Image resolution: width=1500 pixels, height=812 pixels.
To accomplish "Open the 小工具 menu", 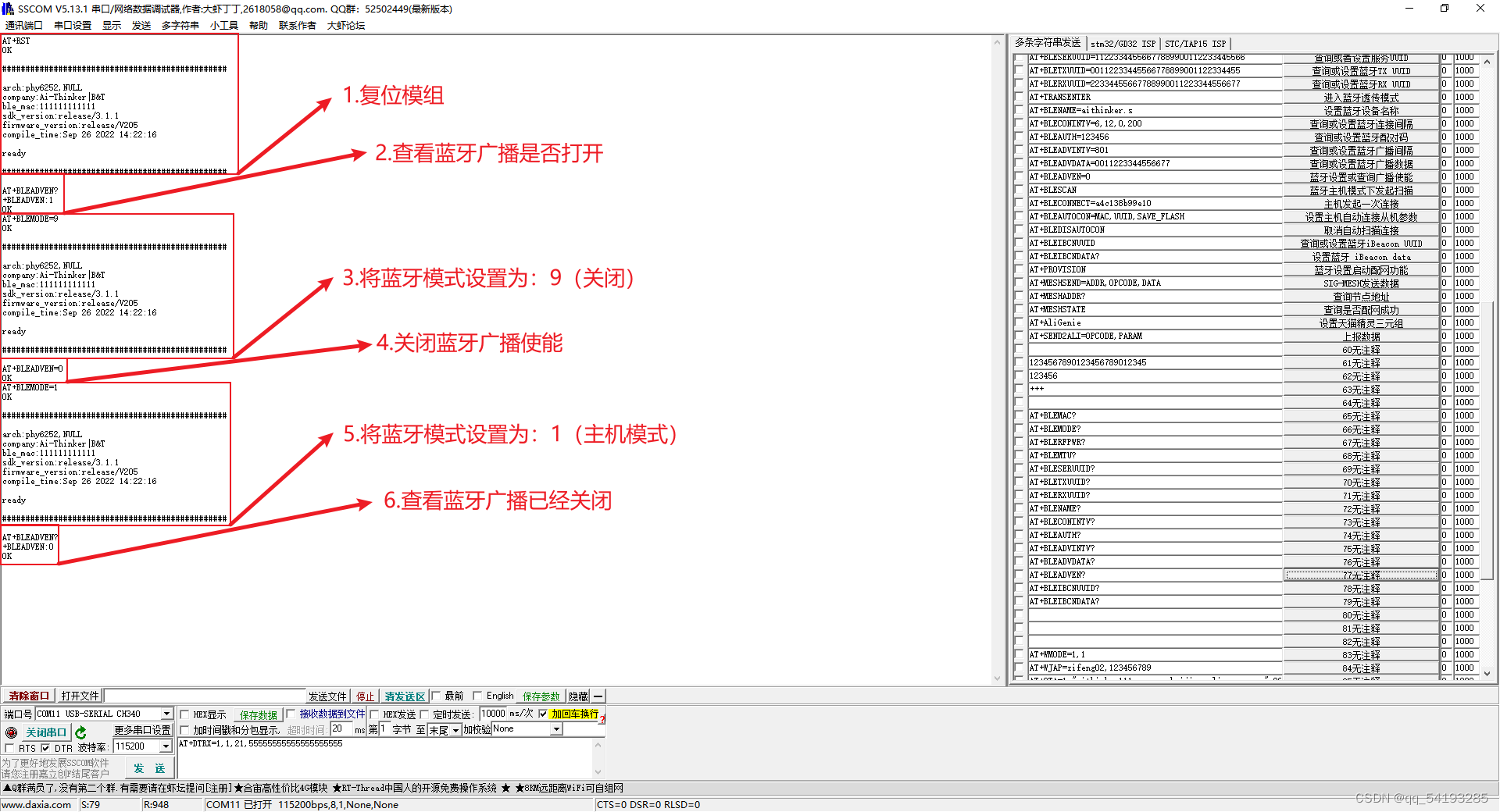I will (x=224, y=25).
